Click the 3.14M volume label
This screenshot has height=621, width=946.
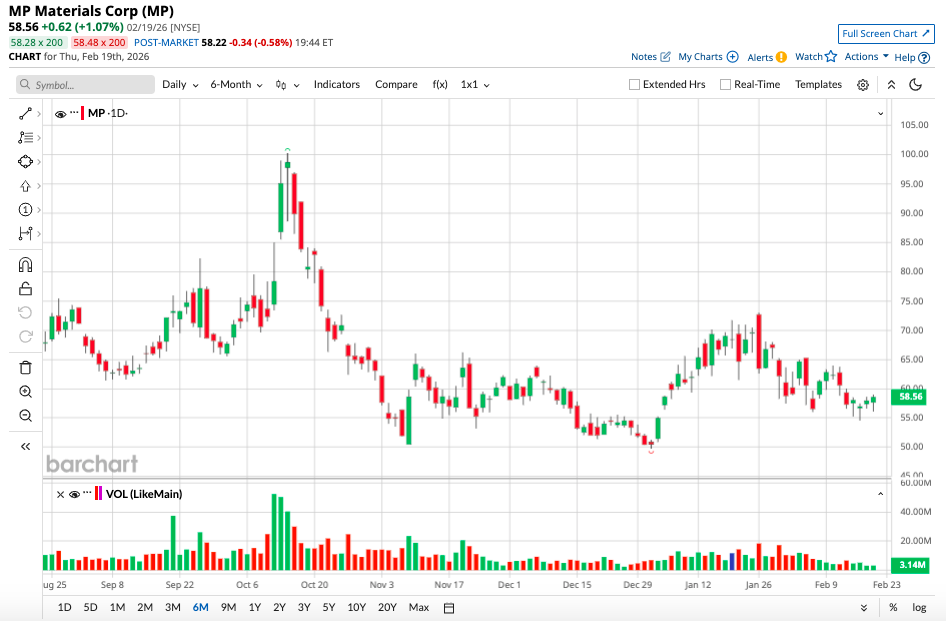pos(910,565)
